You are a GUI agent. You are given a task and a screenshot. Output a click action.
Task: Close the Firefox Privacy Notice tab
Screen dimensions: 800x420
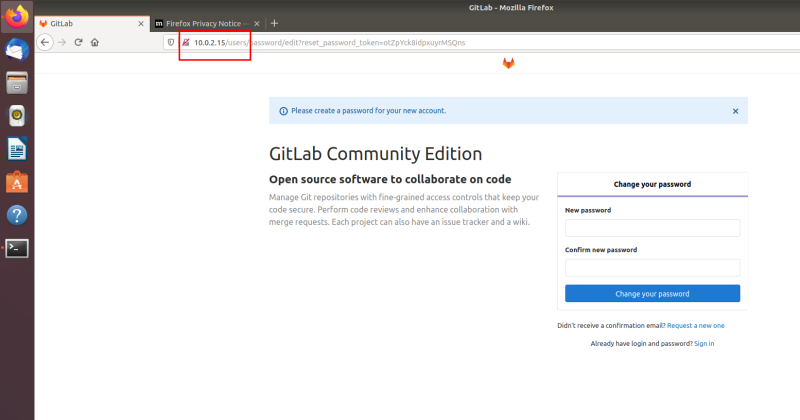point(257,23)
